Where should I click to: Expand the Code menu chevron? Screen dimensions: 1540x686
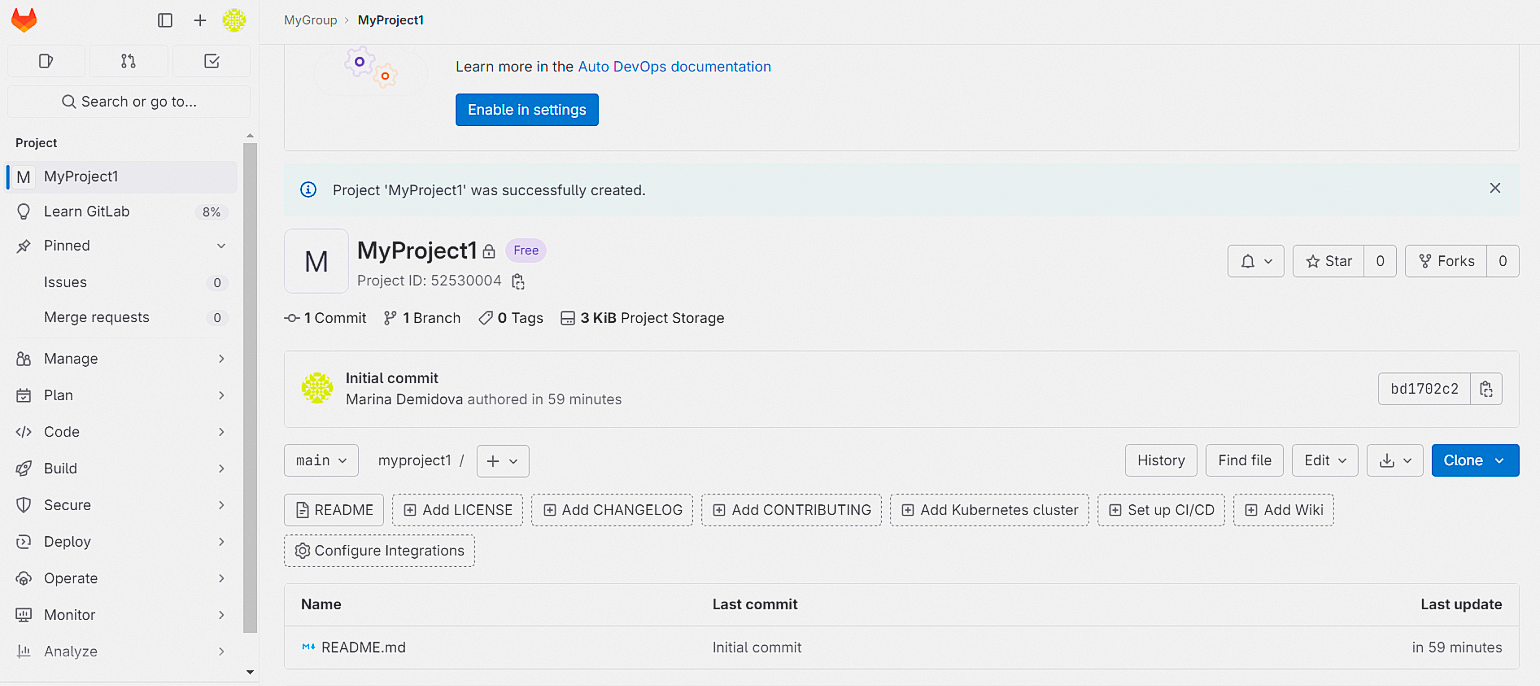(x=221, y=432)
